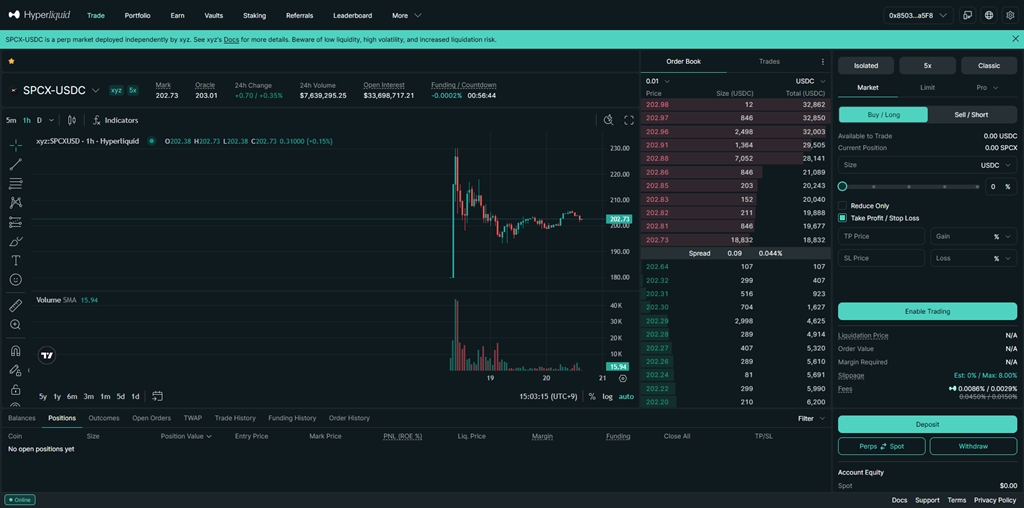Image resolution: width=1024 pixels, height=508 pixels.
Task: Click the order size slider handle
Action: tap(842, 187)
